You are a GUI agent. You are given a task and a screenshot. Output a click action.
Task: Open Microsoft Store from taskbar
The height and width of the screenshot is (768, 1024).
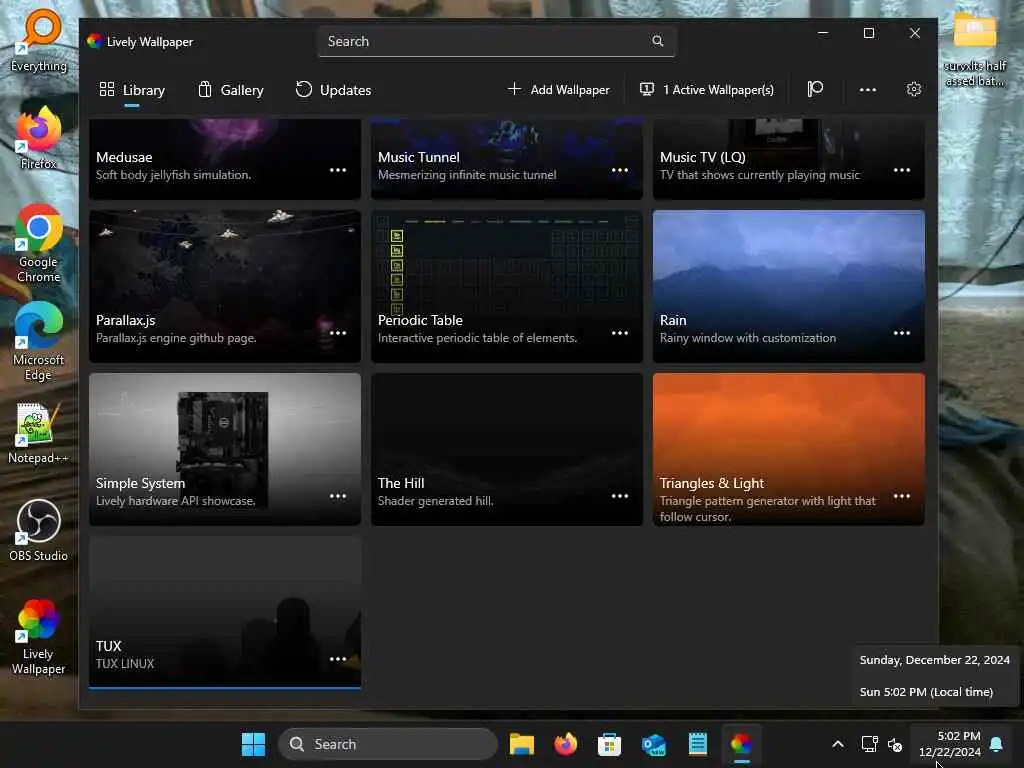[x=609, y=744]
